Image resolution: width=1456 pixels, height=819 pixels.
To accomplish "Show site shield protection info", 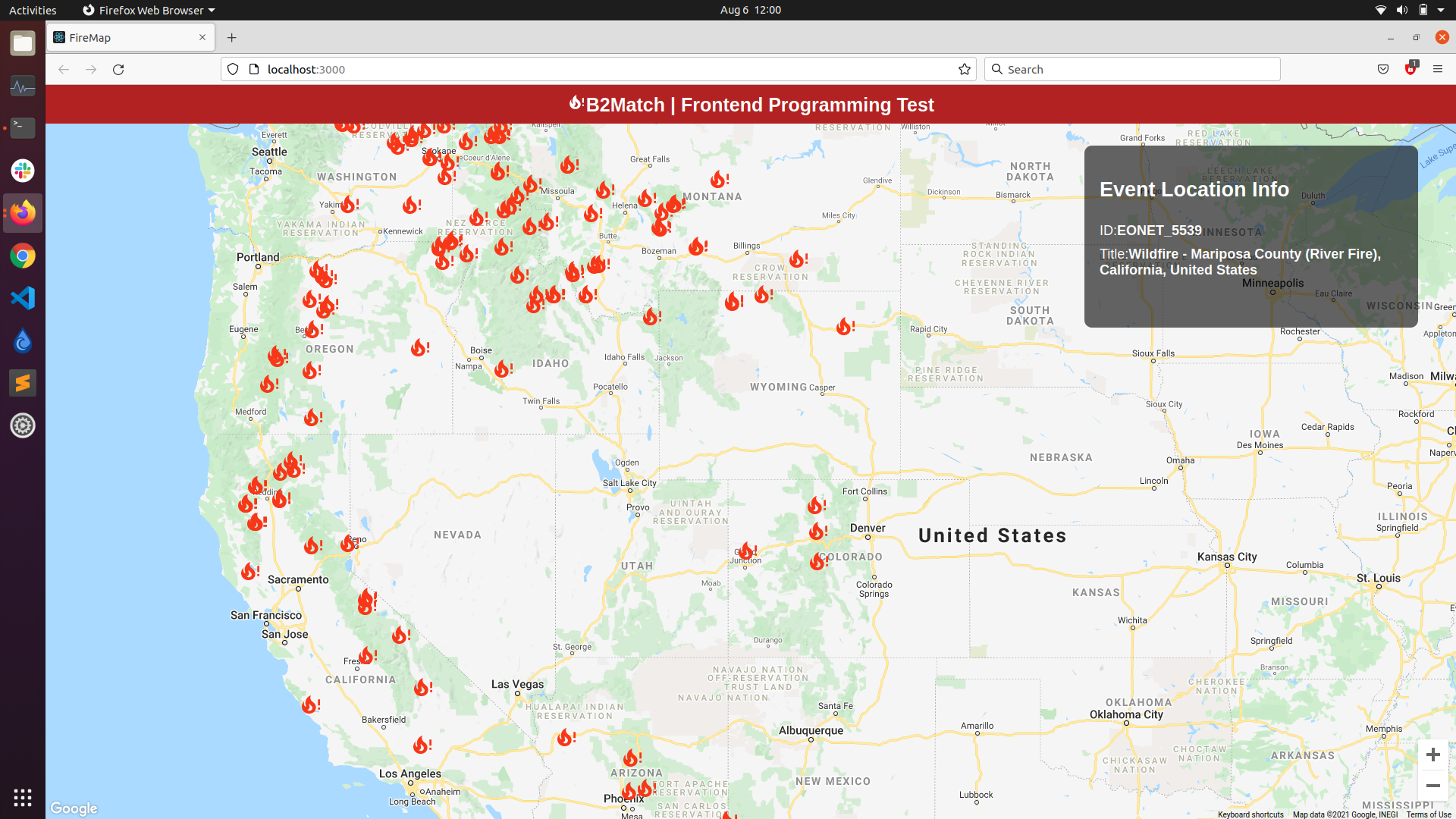I will pyautogui.click(x=233, y=69).
